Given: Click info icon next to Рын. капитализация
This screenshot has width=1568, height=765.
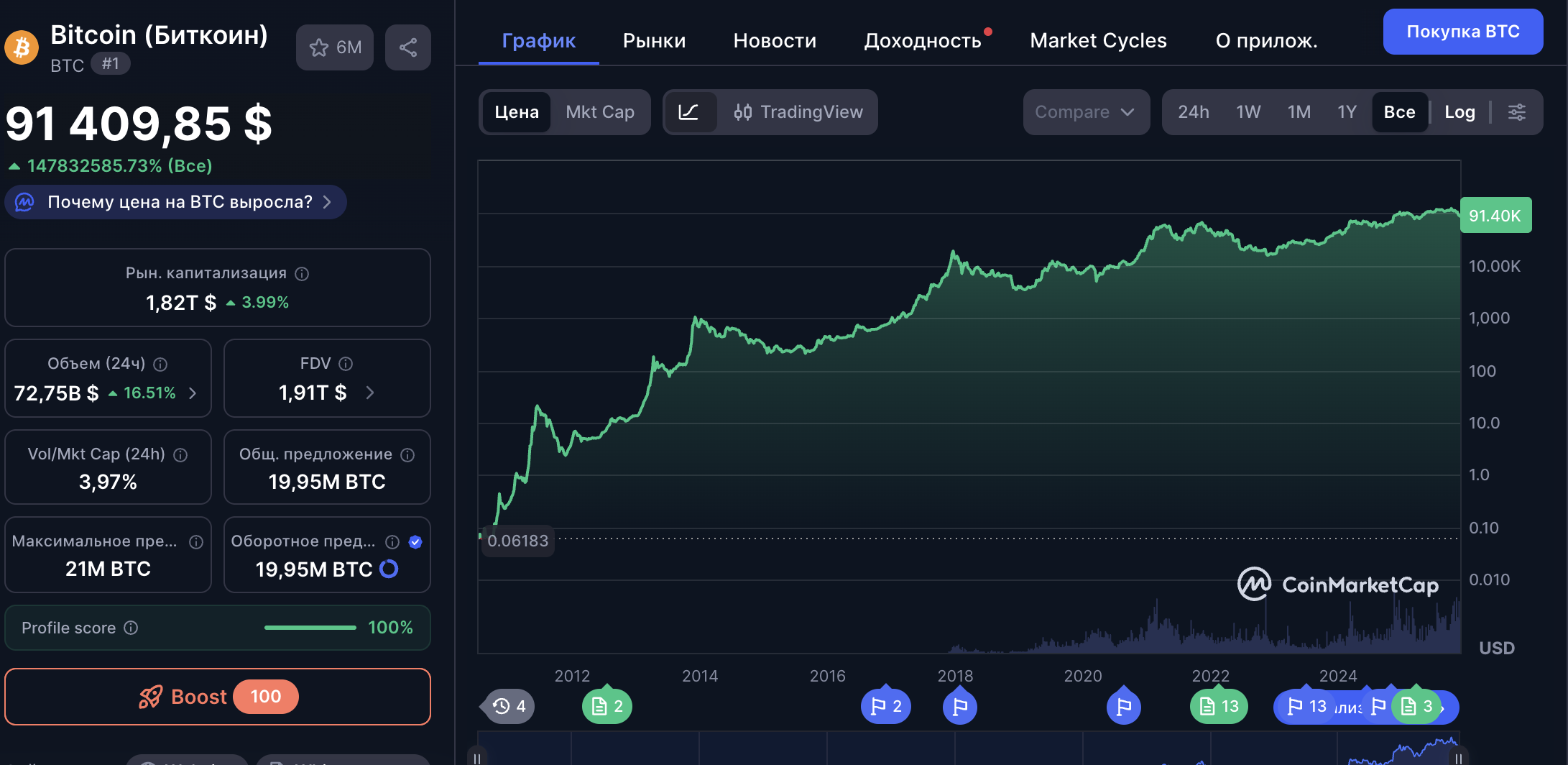Looking at the screenshot, I should point(303,274).
